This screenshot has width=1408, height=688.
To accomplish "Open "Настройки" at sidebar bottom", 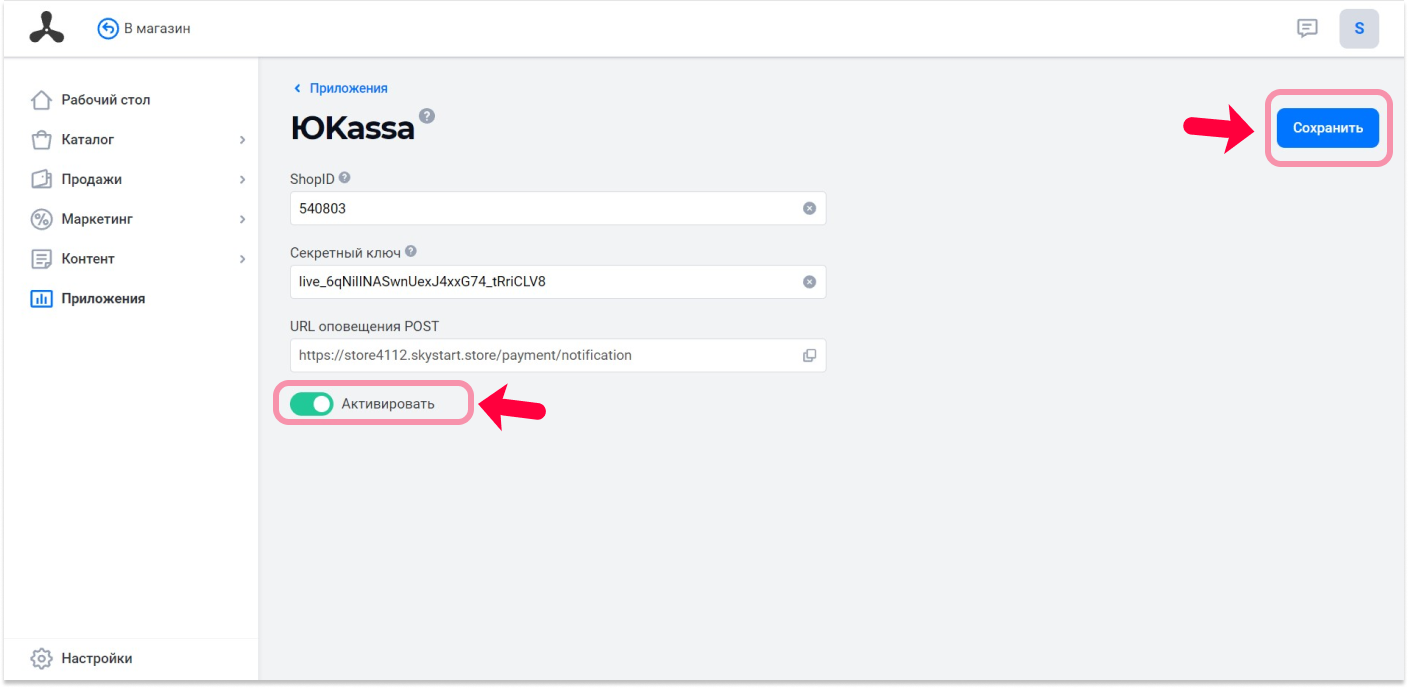I will tap(132, 658).
